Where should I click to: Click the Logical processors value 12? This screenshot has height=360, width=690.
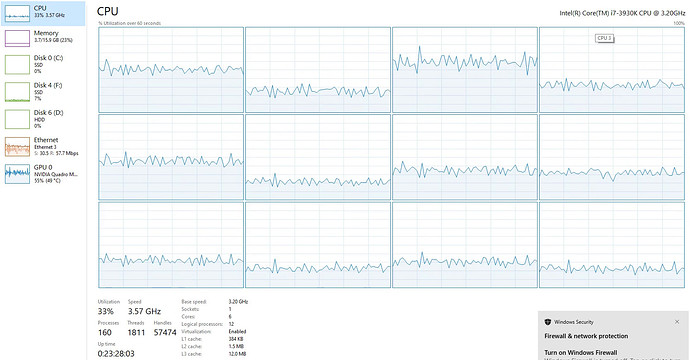point(231,324)
